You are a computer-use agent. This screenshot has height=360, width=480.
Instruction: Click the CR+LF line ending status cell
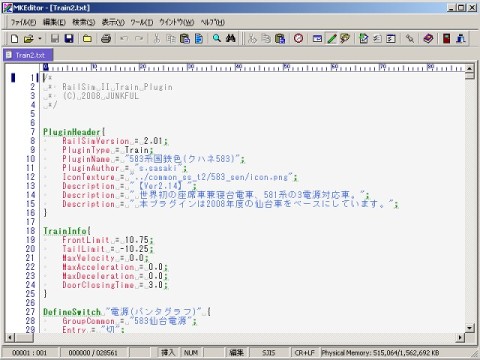pyautogui.click(x=304, y=353)
